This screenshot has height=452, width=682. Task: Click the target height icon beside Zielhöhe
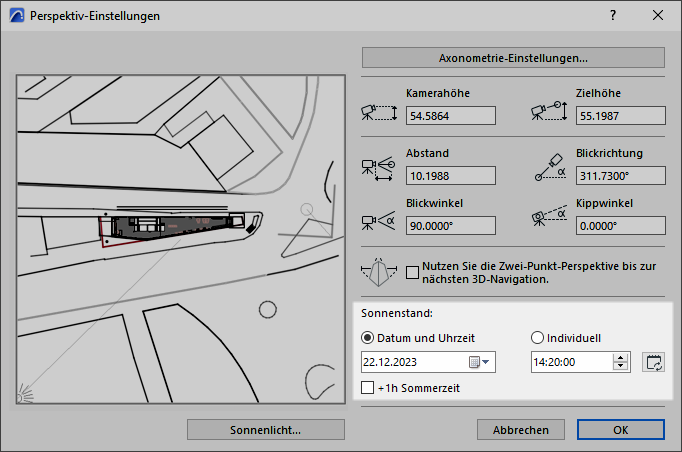click(x=549, y=111)
